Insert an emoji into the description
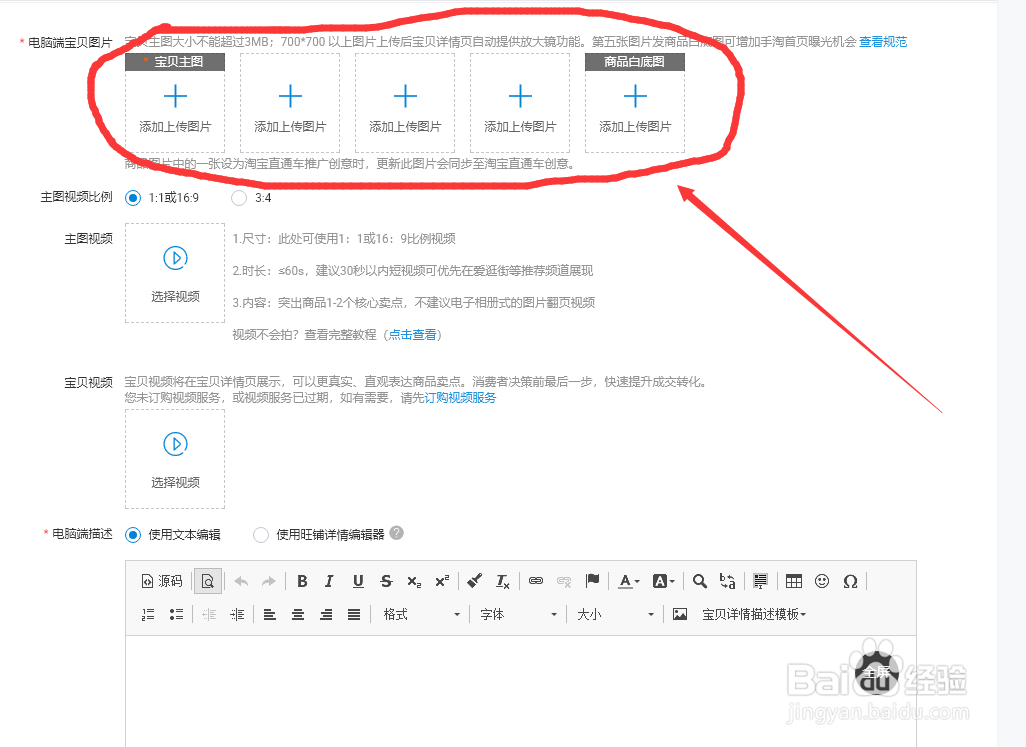 (822, 581)
